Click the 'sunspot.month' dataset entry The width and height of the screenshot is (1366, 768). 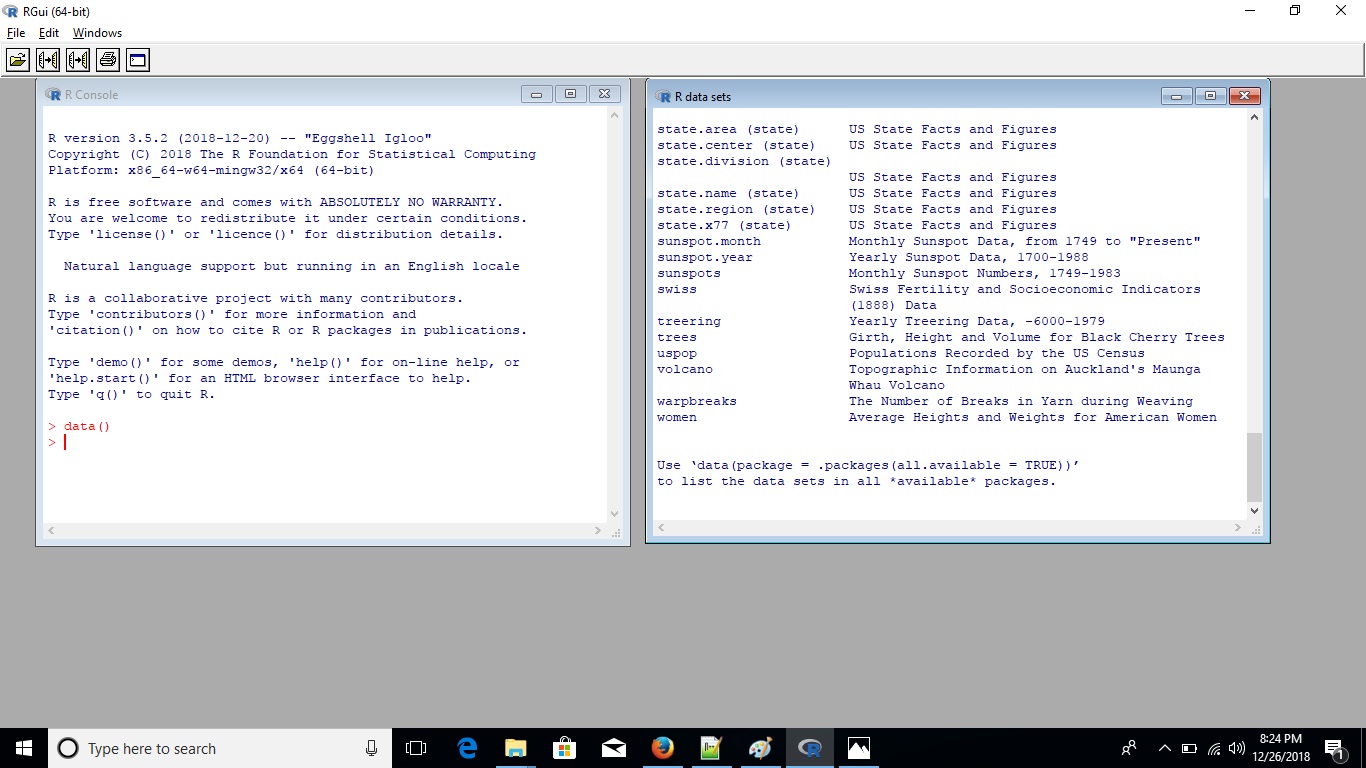709,241
